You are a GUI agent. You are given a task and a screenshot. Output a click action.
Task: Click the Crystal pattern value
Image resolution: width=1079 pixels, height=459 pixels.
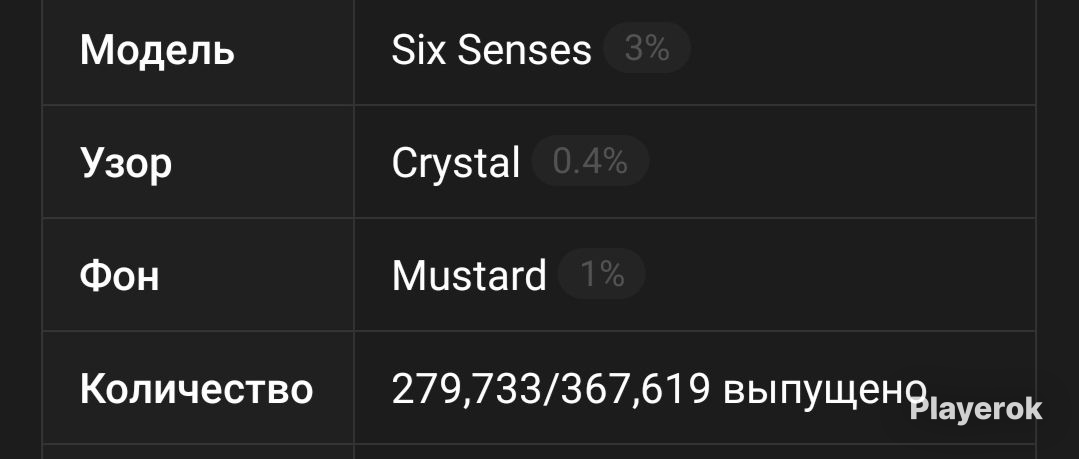coord(456,163)
